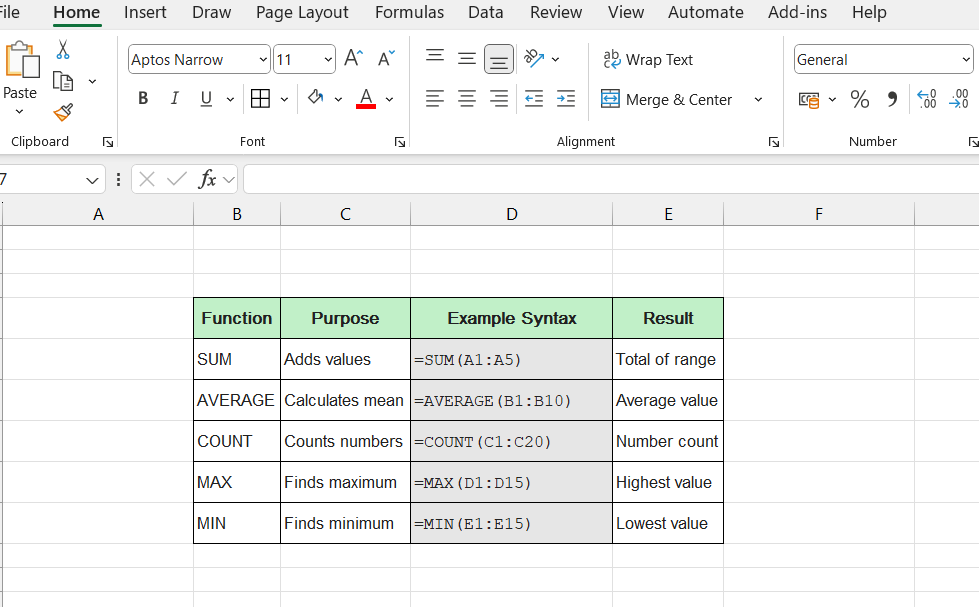Apply red Font Color A

(x=366, y=99)
